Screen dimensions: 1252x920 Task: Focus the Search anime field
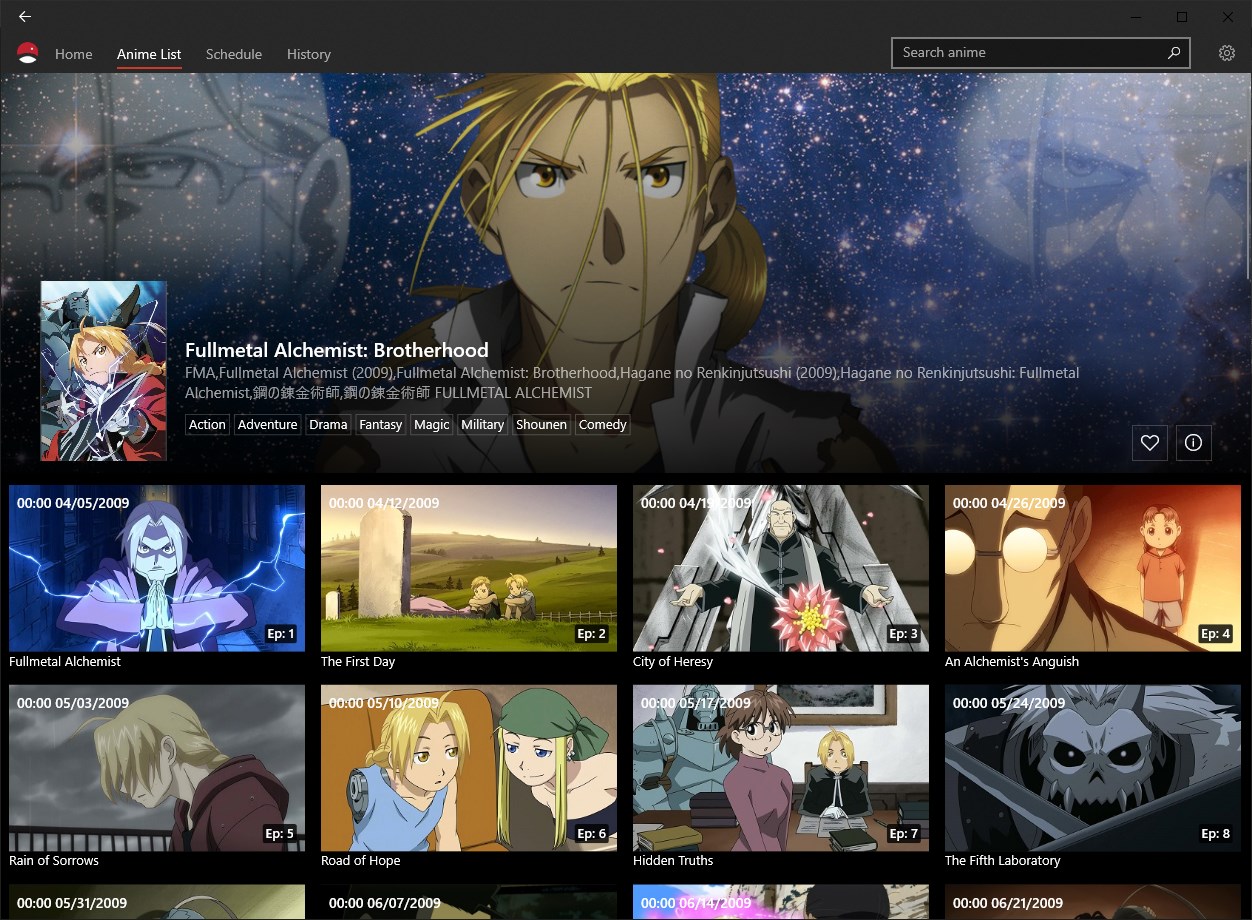(x=1040, y=53)
